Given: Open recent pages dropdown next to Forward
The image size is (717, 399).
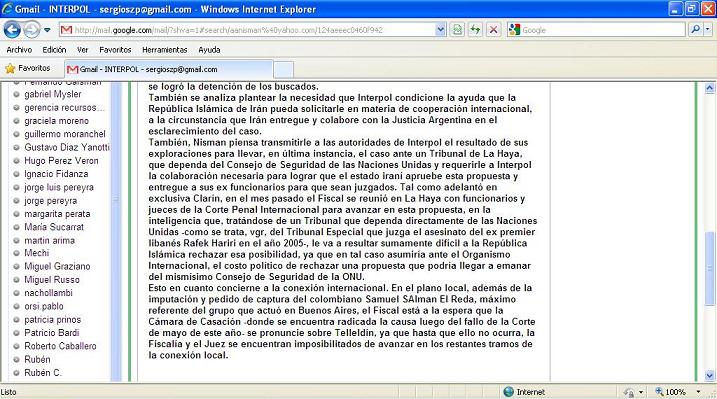Looking at the screenshot, I should (47, 30).
